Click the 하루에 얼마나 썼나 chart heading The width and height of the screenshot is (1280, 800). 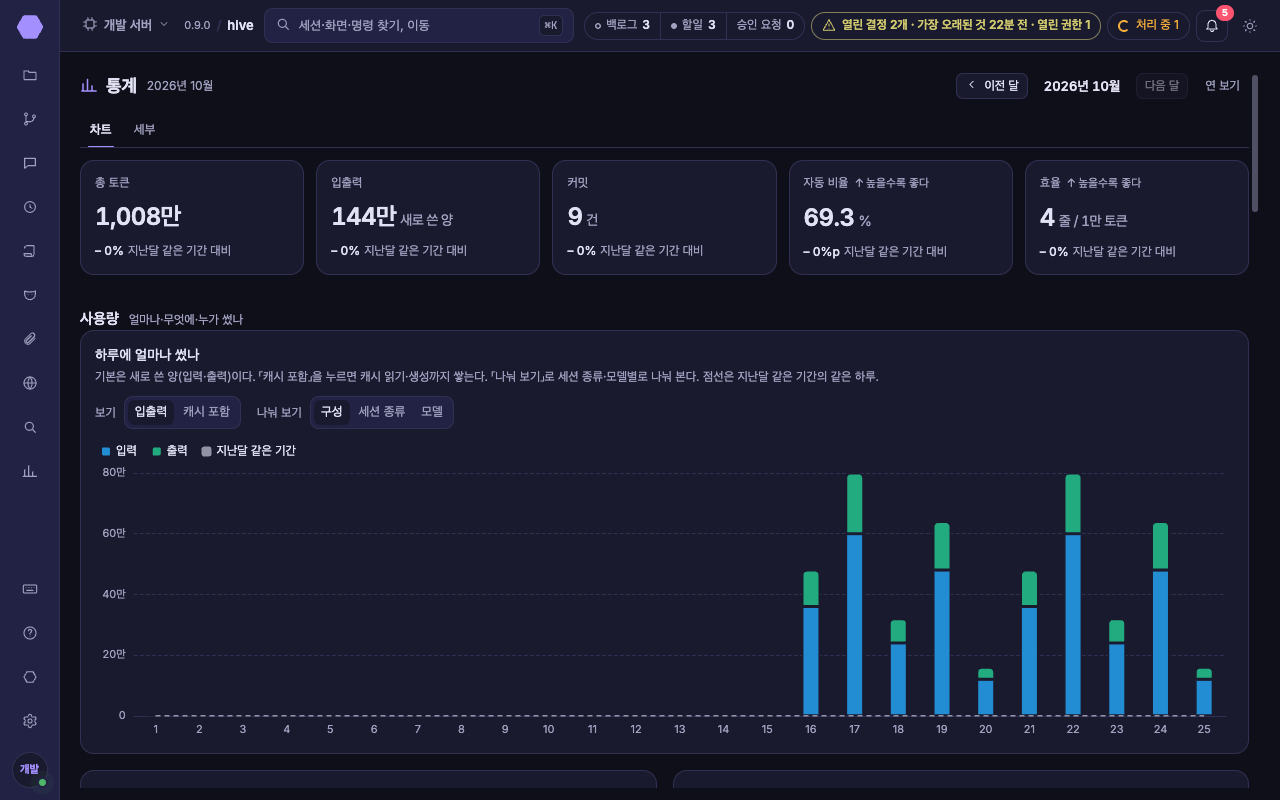tap(147, 355)
